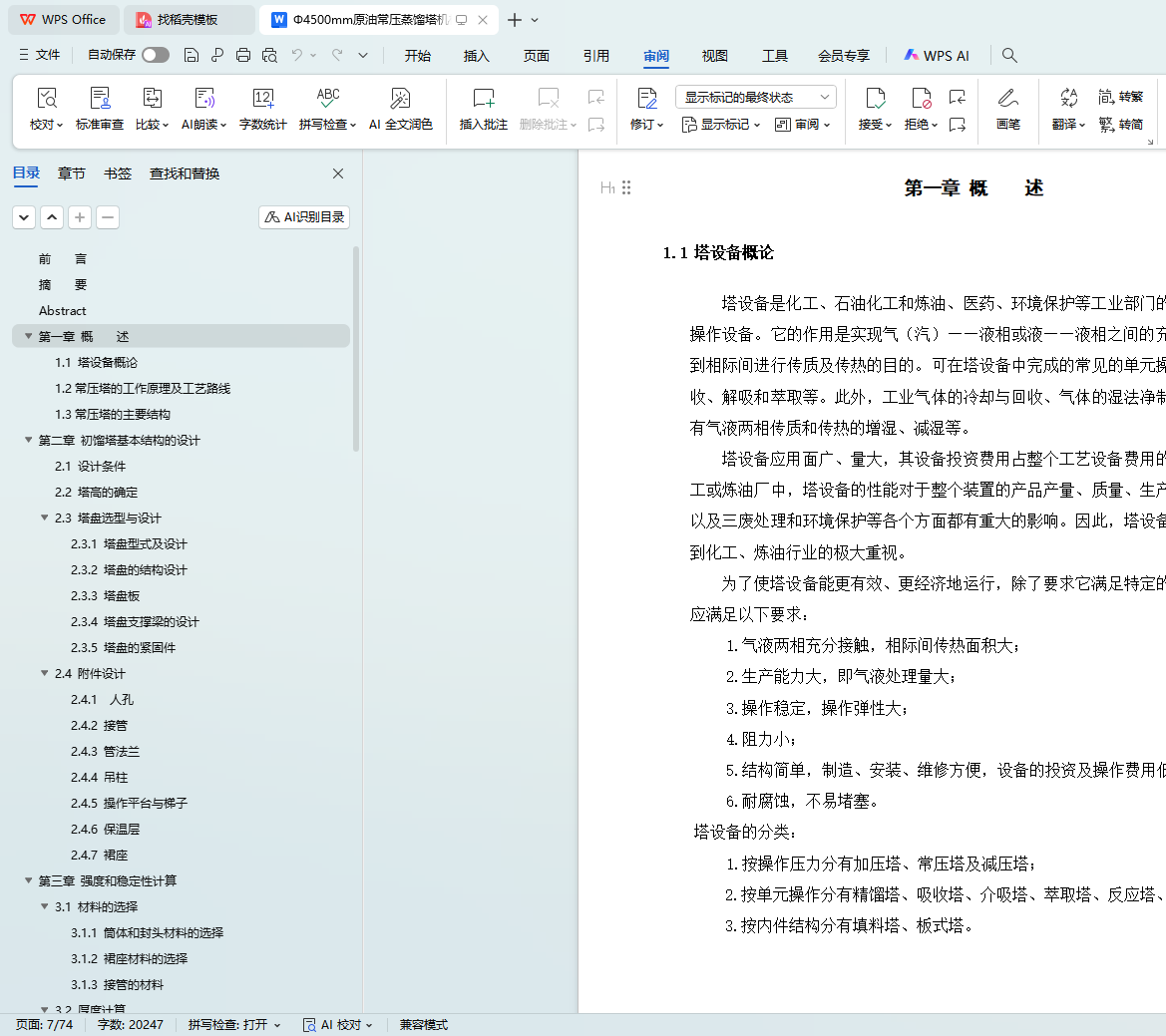1166x1036 pixels.
Task: Collapse the 第二章 初馏塔基本结构的设计 tree node
Action: 29,440
